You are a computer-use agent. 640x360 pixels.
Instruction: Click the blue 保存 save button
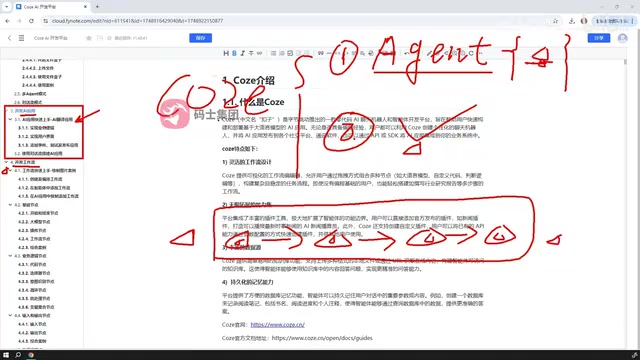[x=200, y=38]
